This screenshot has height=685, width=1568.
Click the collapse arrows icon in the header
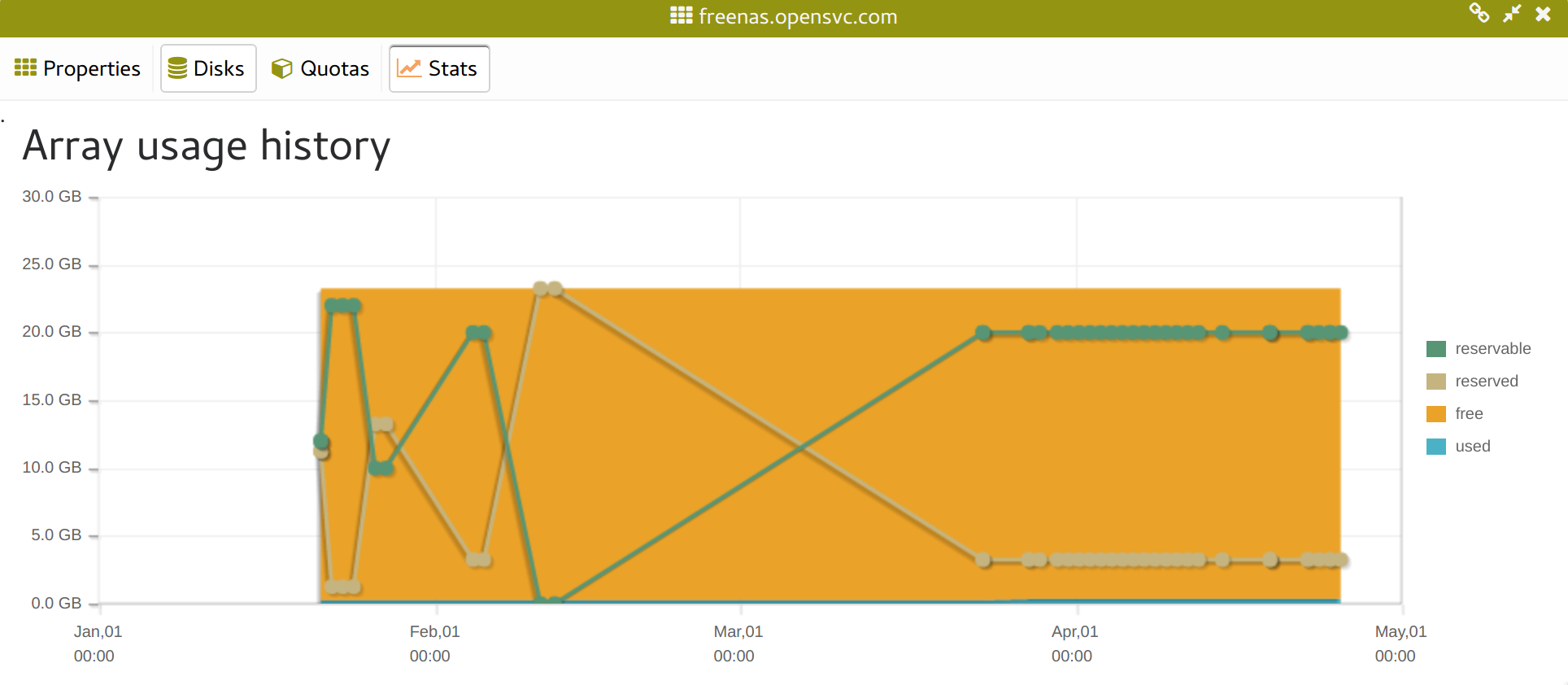1511,14
